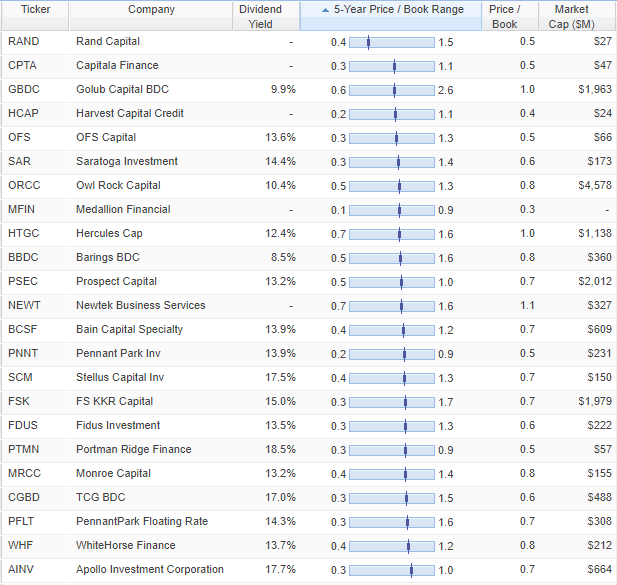Click company name Harvest Capital Credit

coord(130,113)
